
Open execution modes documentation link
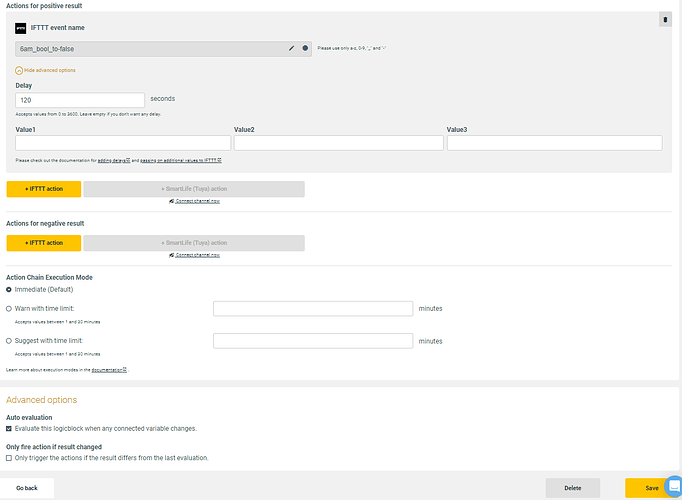[x=109, y=370]
